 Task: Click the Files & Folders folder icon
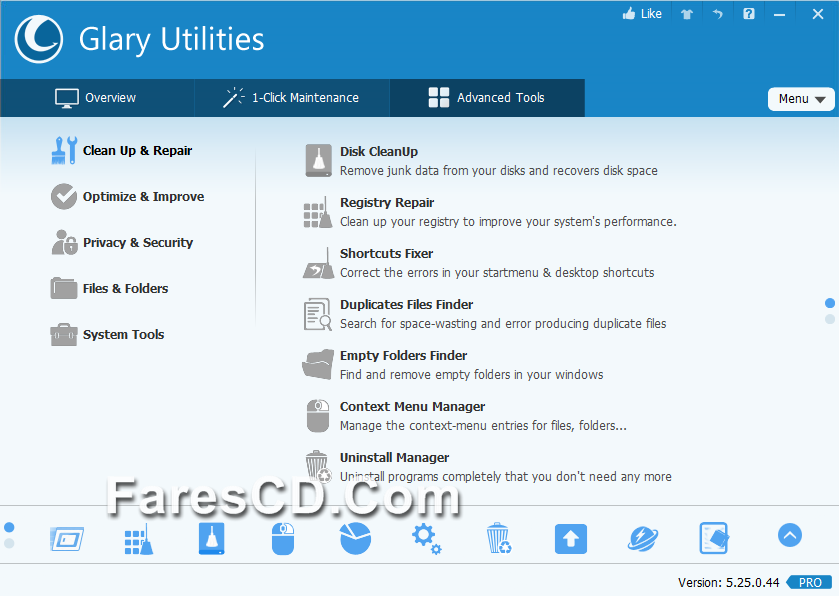point(64,288)
